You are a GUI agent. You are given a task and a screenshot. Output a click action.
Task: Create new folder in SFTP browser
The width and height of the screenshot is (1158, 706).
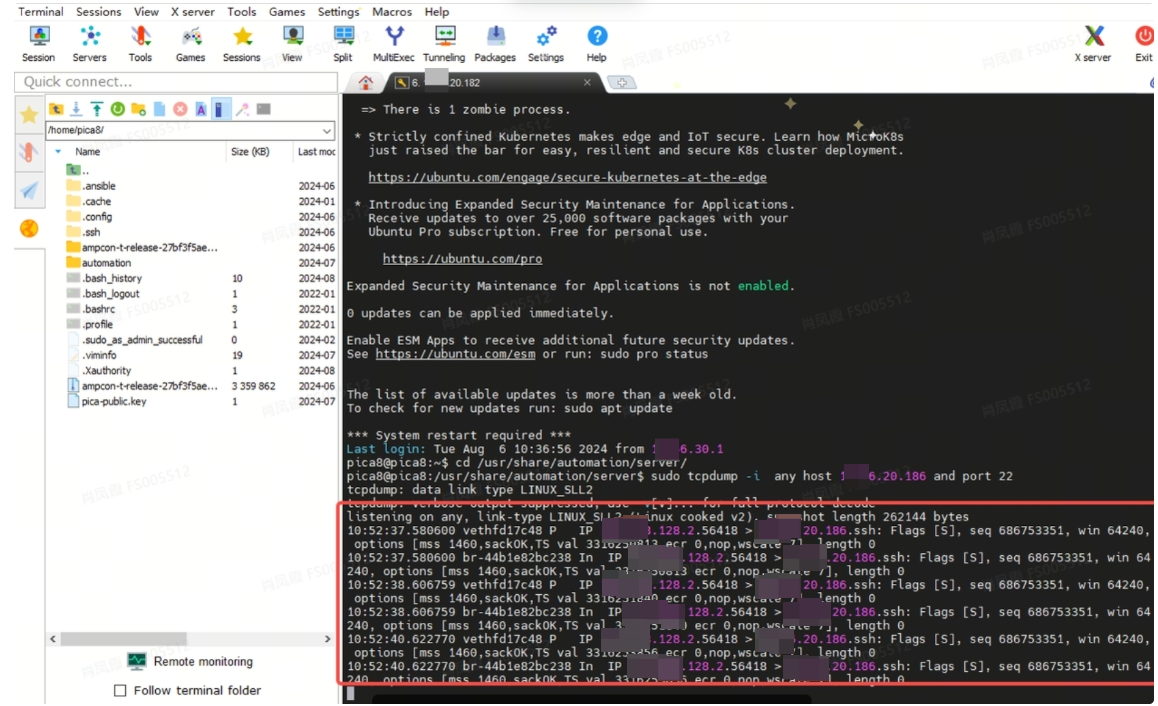[138, 109]
